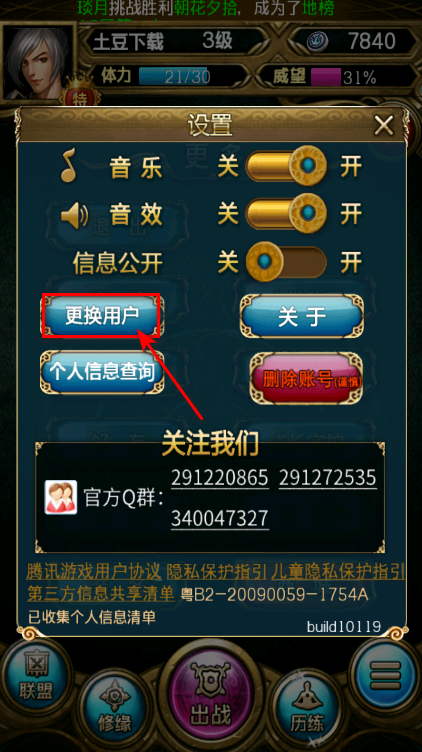The width and height of the screenshot is (422, 752).
Task: Click the 官方Q群 people icon
Action: [x=61, y=497]
